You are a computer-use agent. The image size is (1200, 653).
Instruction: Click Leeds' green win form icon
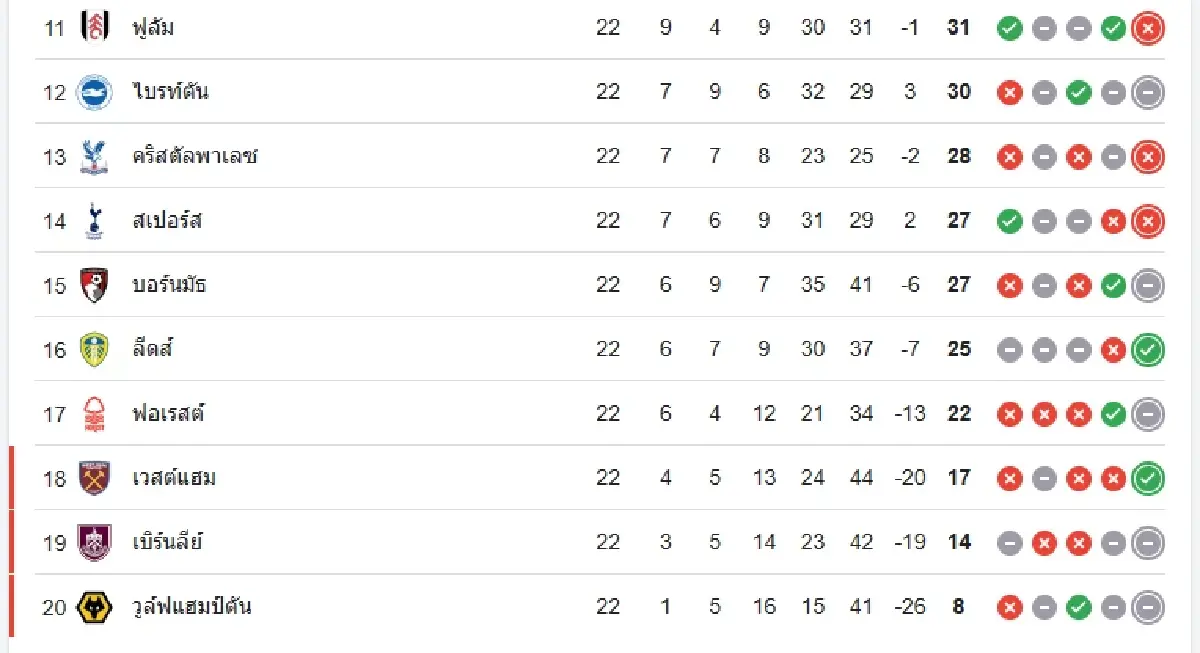pyautogui.click(x=1147, y=350)
